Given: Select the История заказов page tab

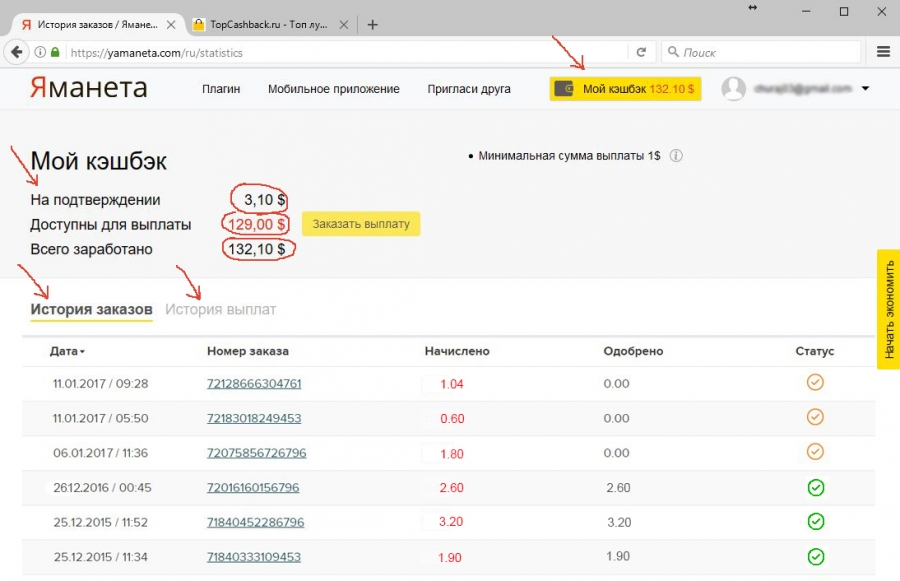Looking at the screenshot, I should point(91,309).
